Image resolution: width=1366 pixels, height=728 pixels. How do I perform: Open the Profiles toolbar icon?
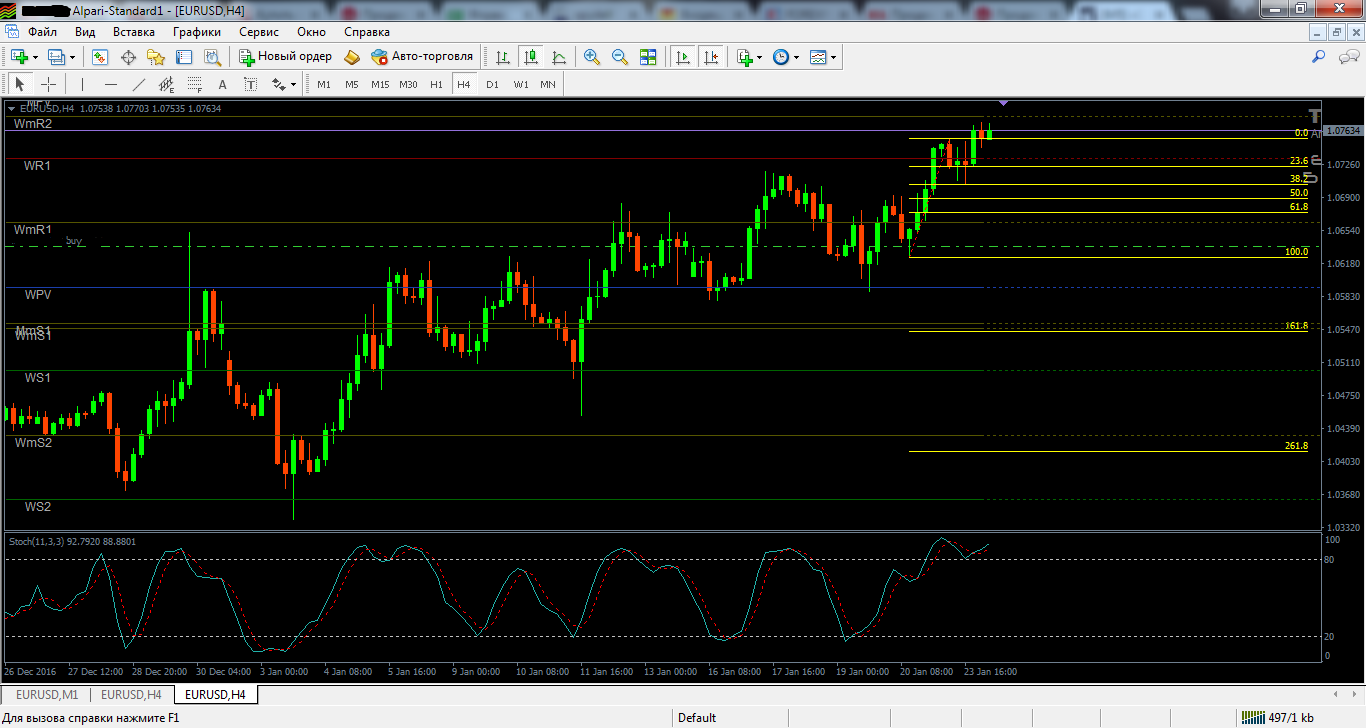tap(56, 57)
